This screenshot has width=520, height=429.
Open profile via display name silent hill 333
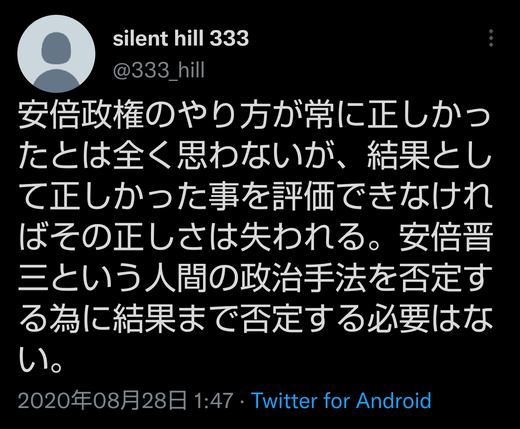(x=181, y=38)
